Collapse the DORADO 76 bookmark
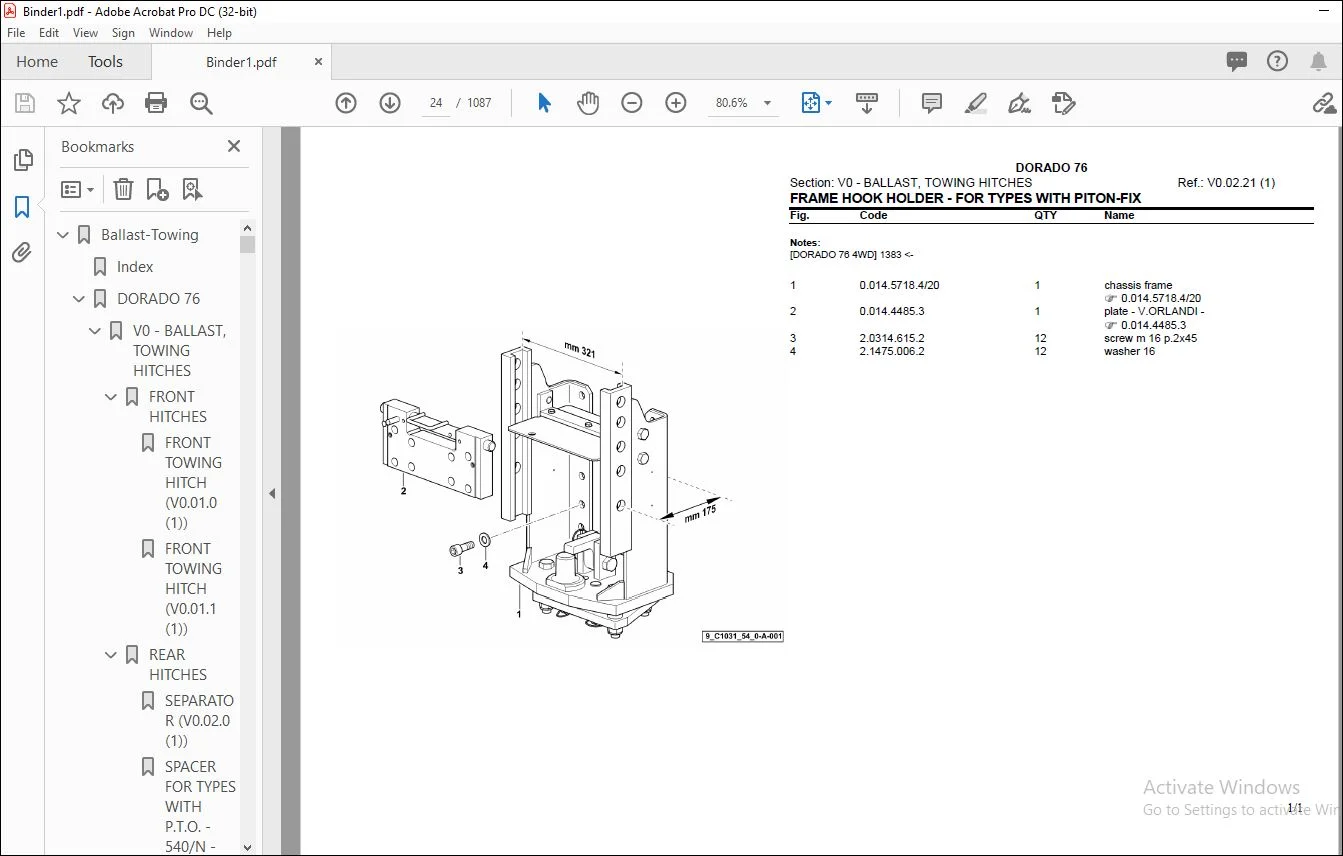The image size is (1343, 856). [80, 299]
